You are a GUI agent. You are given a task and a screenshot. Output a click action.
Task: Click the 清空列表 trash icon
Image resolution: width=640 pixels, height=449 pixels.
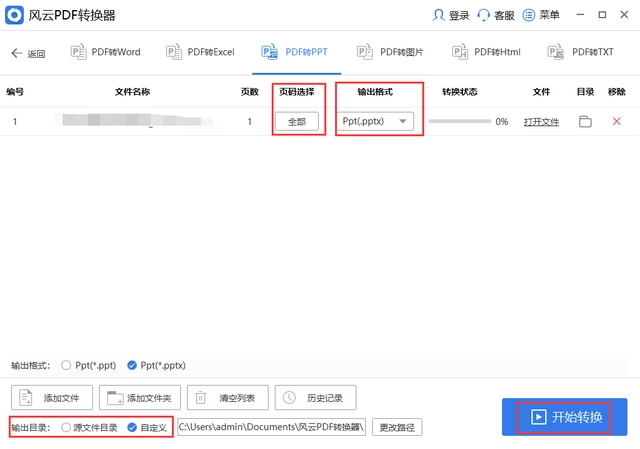coord(201,397)
